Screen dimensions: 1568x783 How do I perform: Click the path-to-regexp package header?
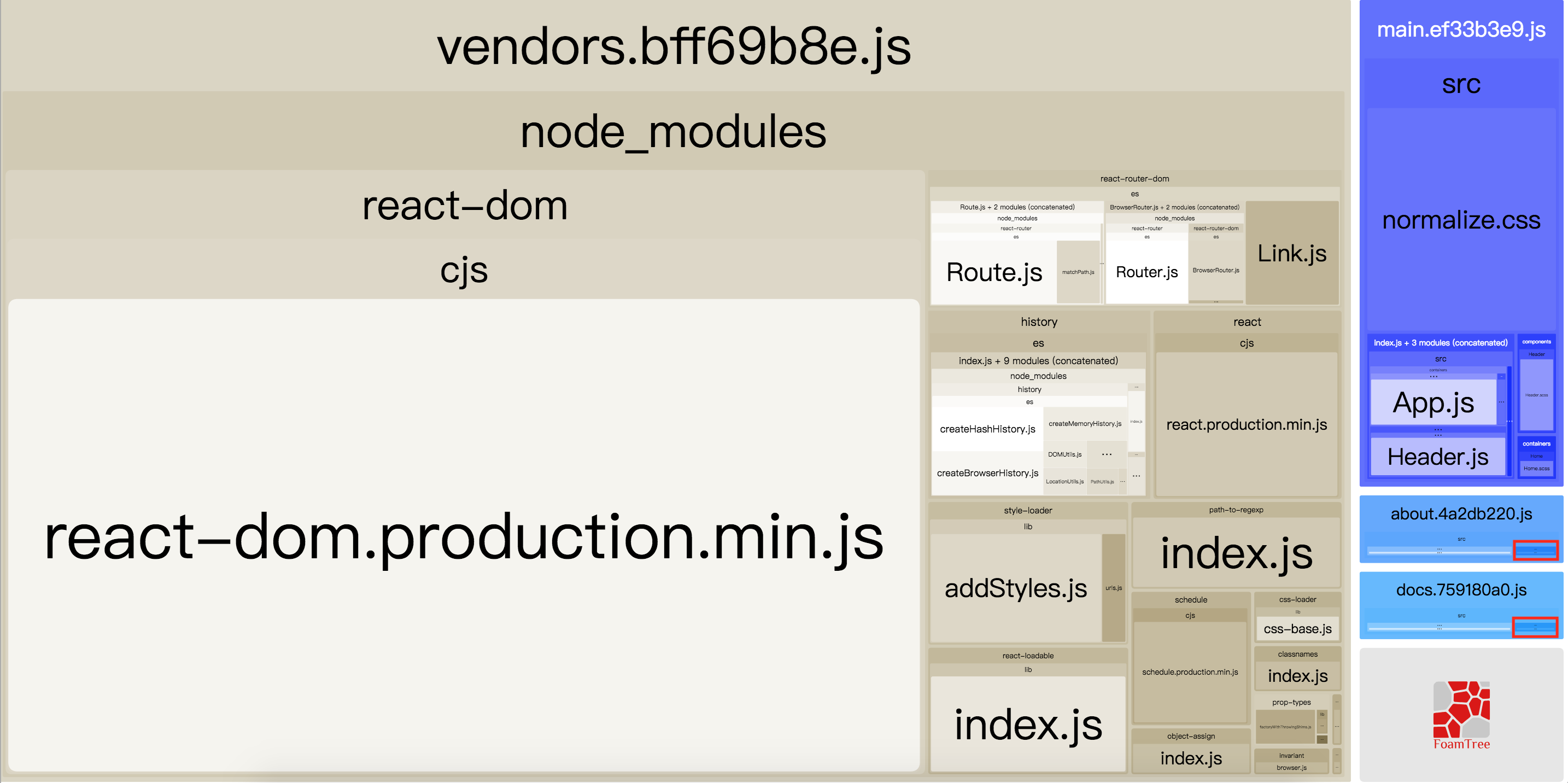point(1236,510)
